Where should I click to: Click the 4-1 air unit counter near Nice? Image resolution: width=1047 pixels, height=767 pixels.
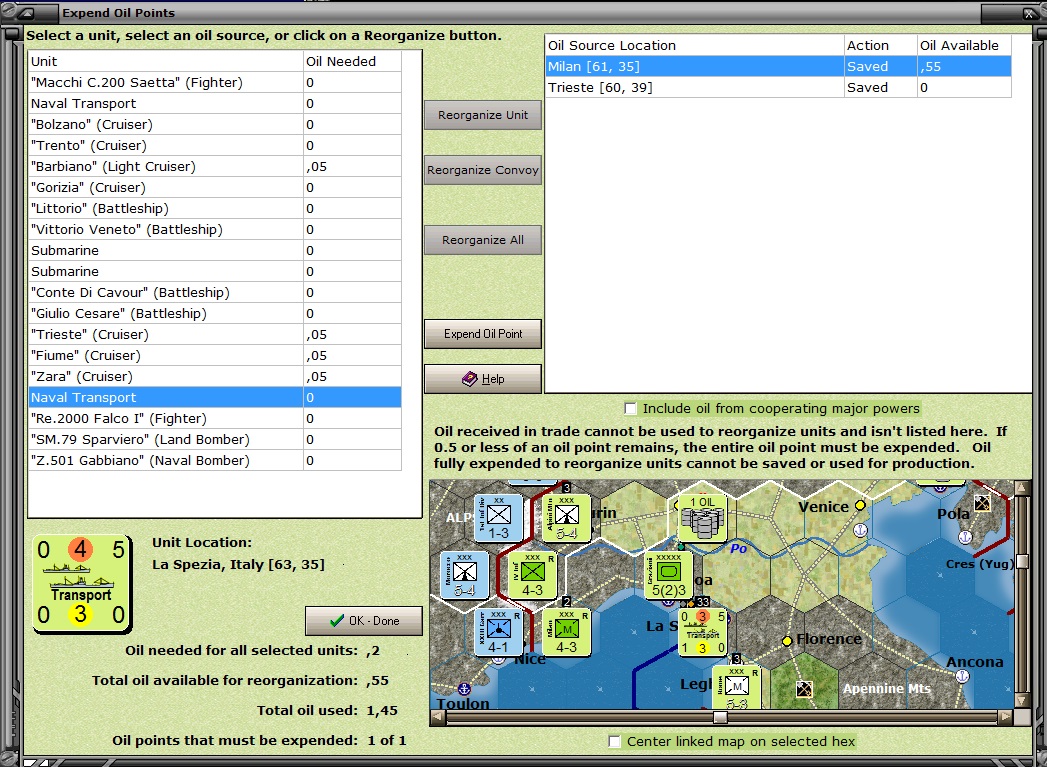coord(498,632)
